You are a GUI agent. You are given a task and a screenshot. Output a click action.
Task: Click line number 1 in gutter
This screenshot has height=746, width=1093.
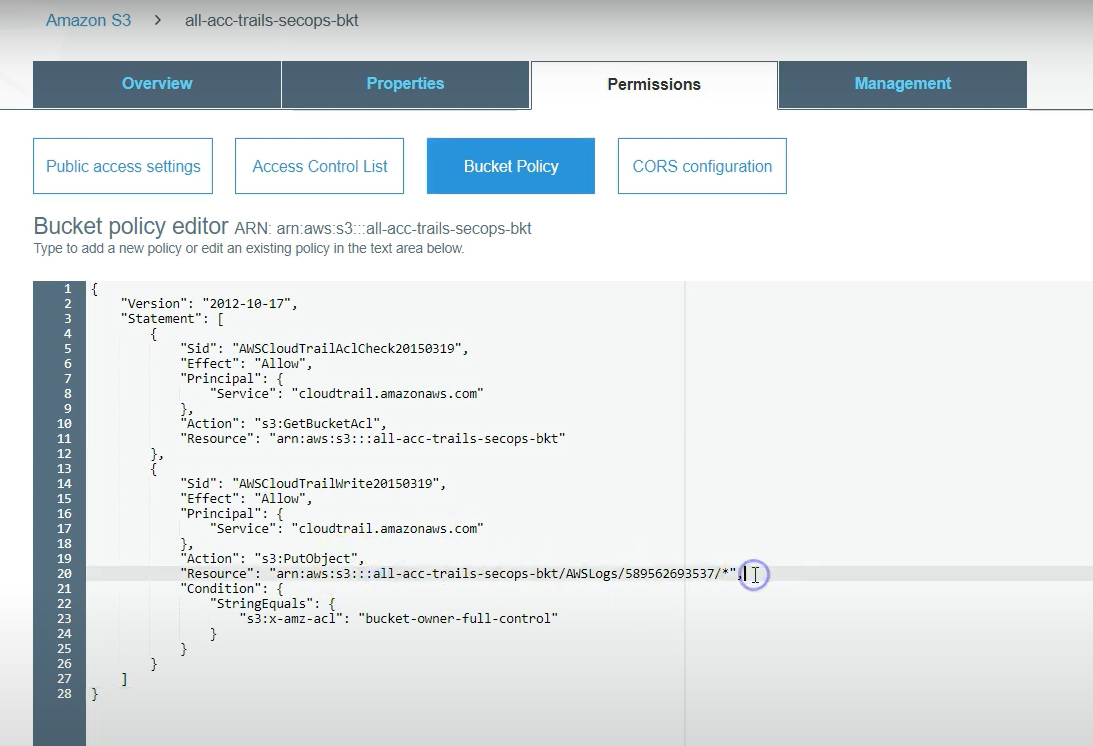point(68,289)
